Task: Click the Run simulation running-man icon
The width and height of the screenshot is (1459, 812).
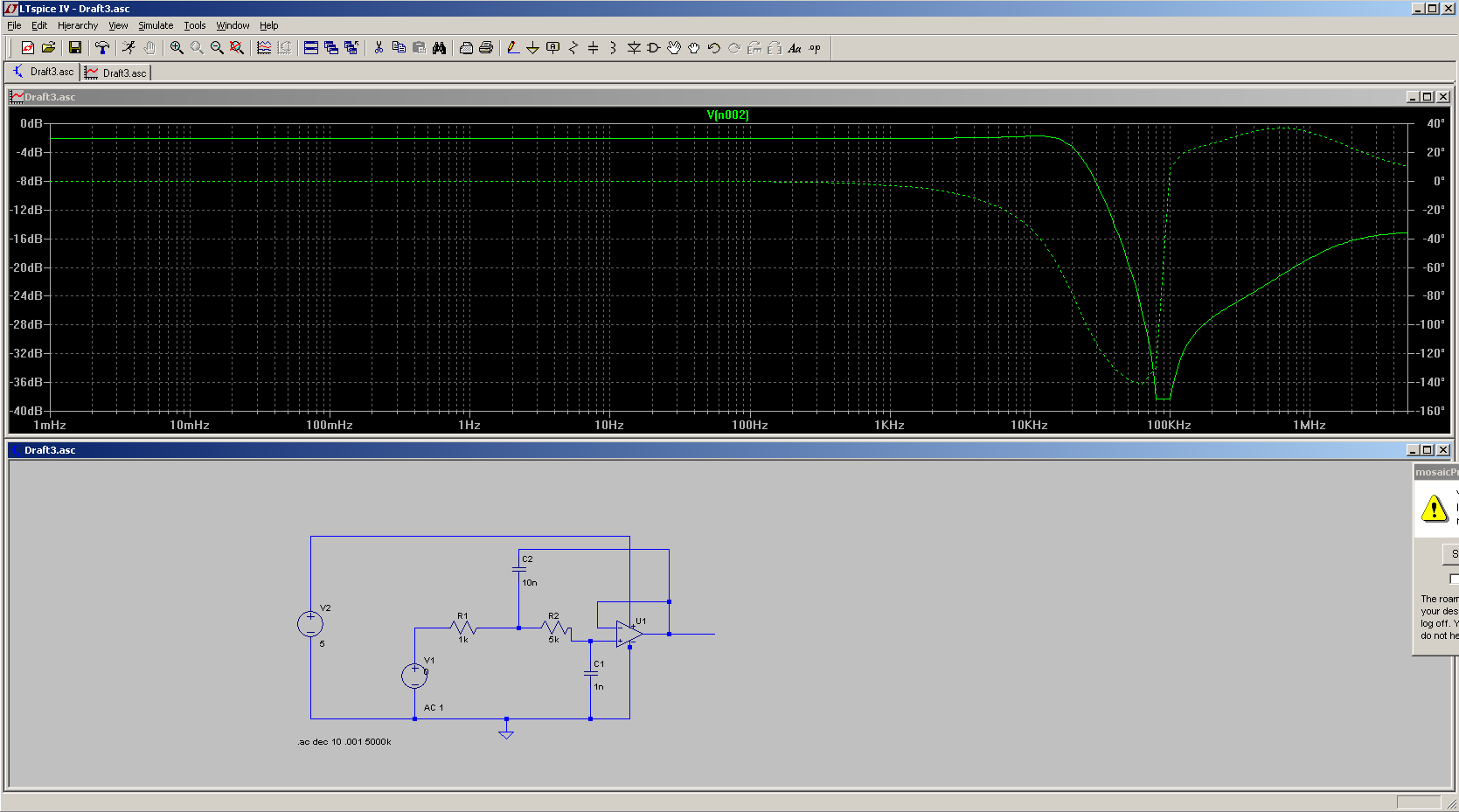Action: 129,48
